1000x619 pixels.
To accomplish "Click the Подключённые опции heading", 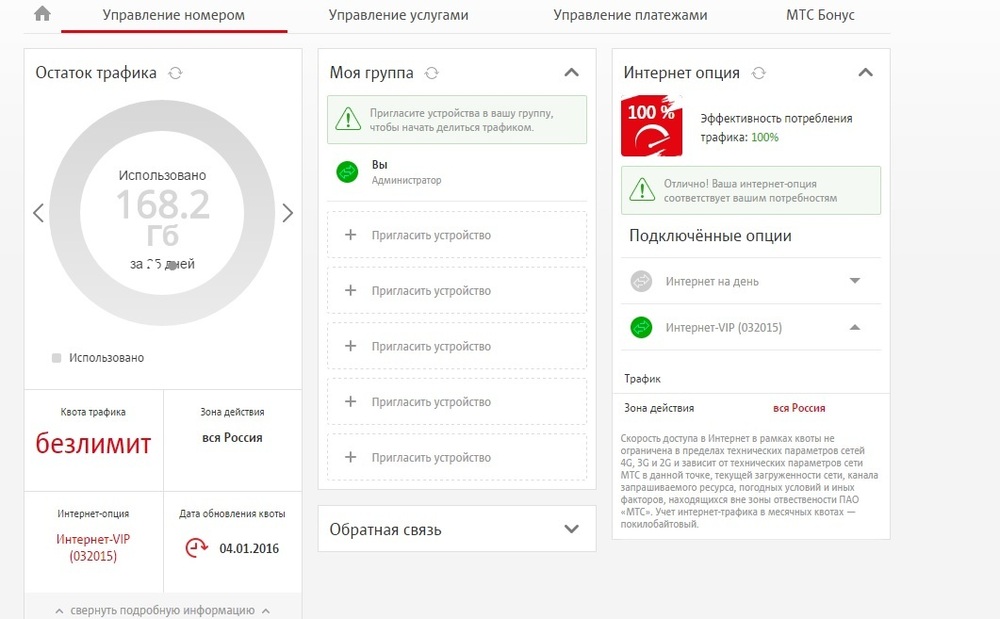I will (x=710, y=236).
